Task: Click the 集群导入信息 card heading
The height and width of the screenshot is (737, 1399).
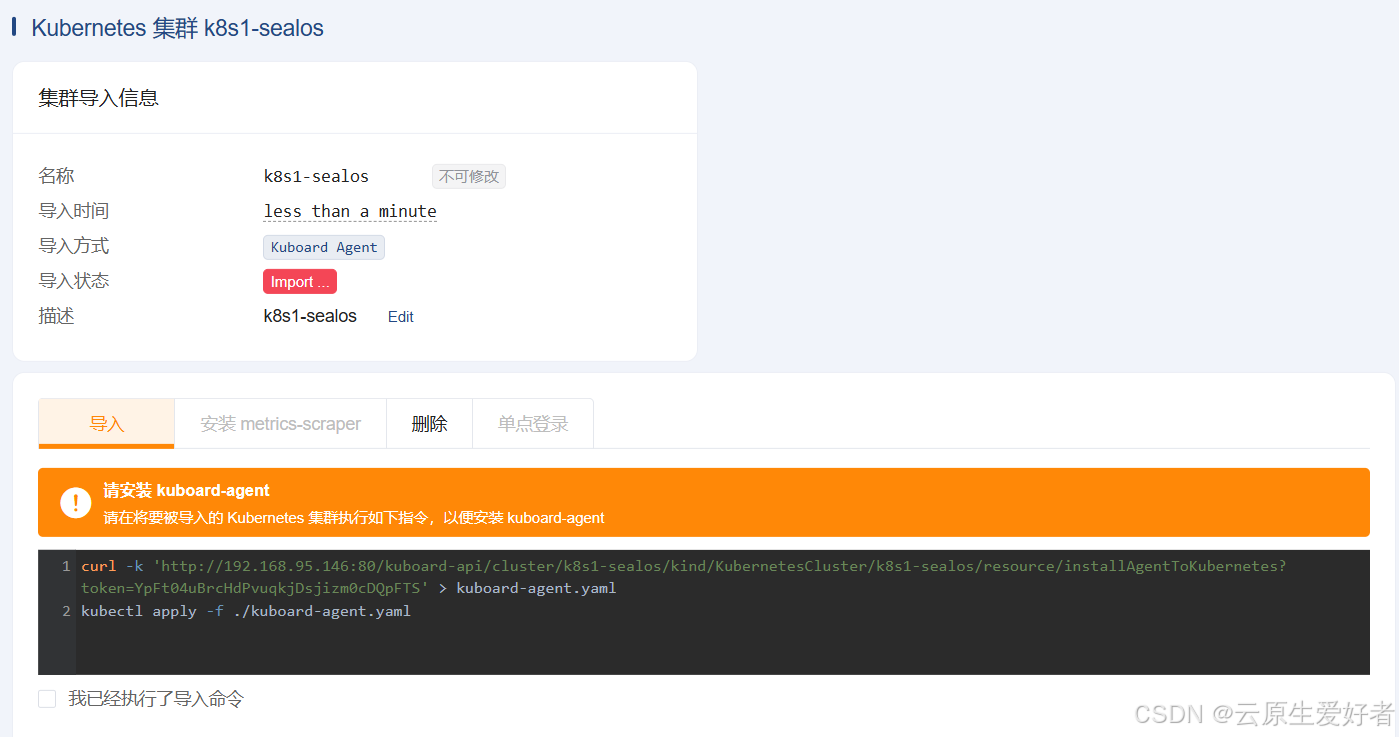Action: pos(98,98)
